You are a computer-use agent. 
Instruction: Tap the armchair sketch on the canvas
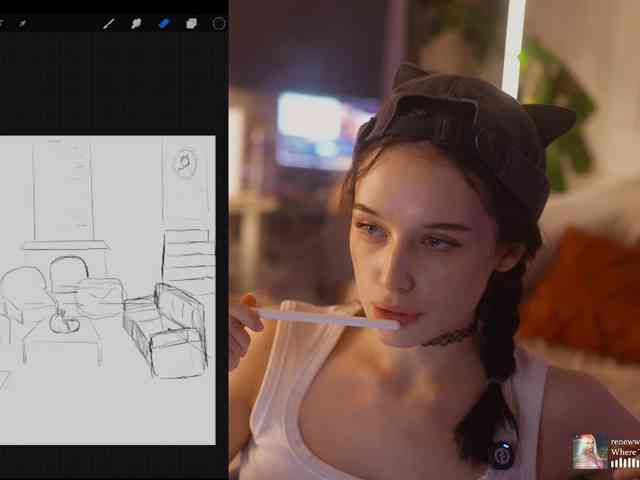(165, 330)
